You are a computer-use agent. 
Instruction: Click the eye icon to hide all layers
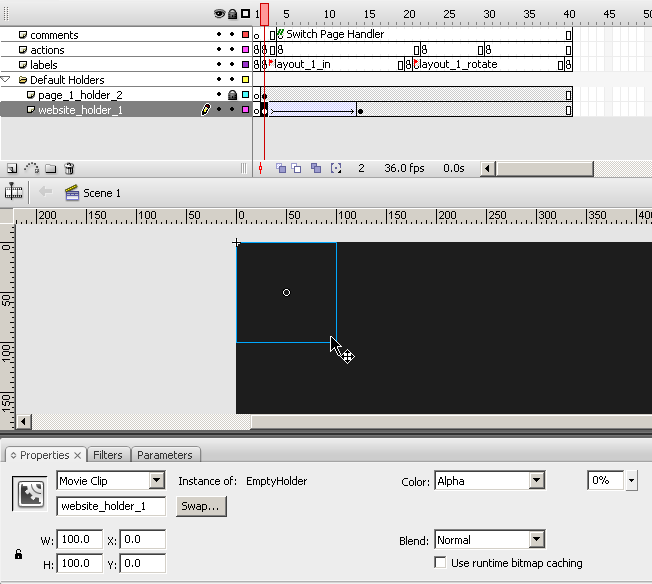219,14
